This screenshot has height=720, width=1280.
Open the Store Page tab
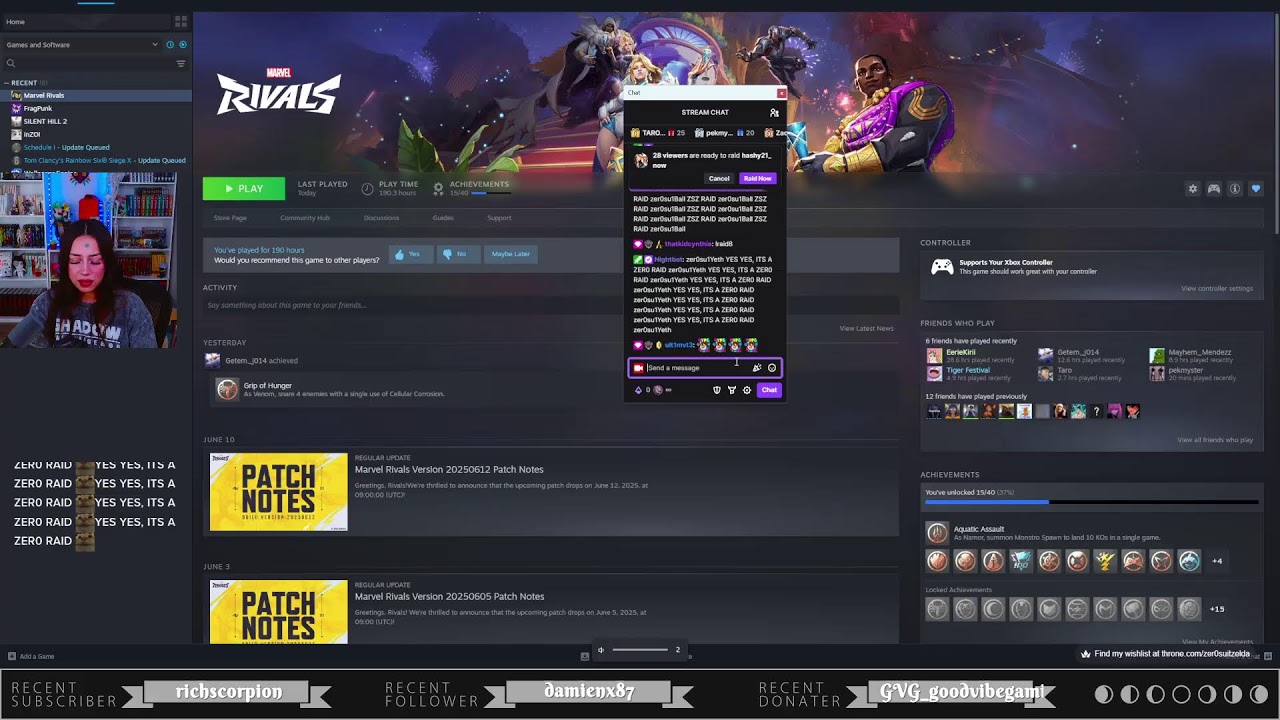(x=230, y=218)
